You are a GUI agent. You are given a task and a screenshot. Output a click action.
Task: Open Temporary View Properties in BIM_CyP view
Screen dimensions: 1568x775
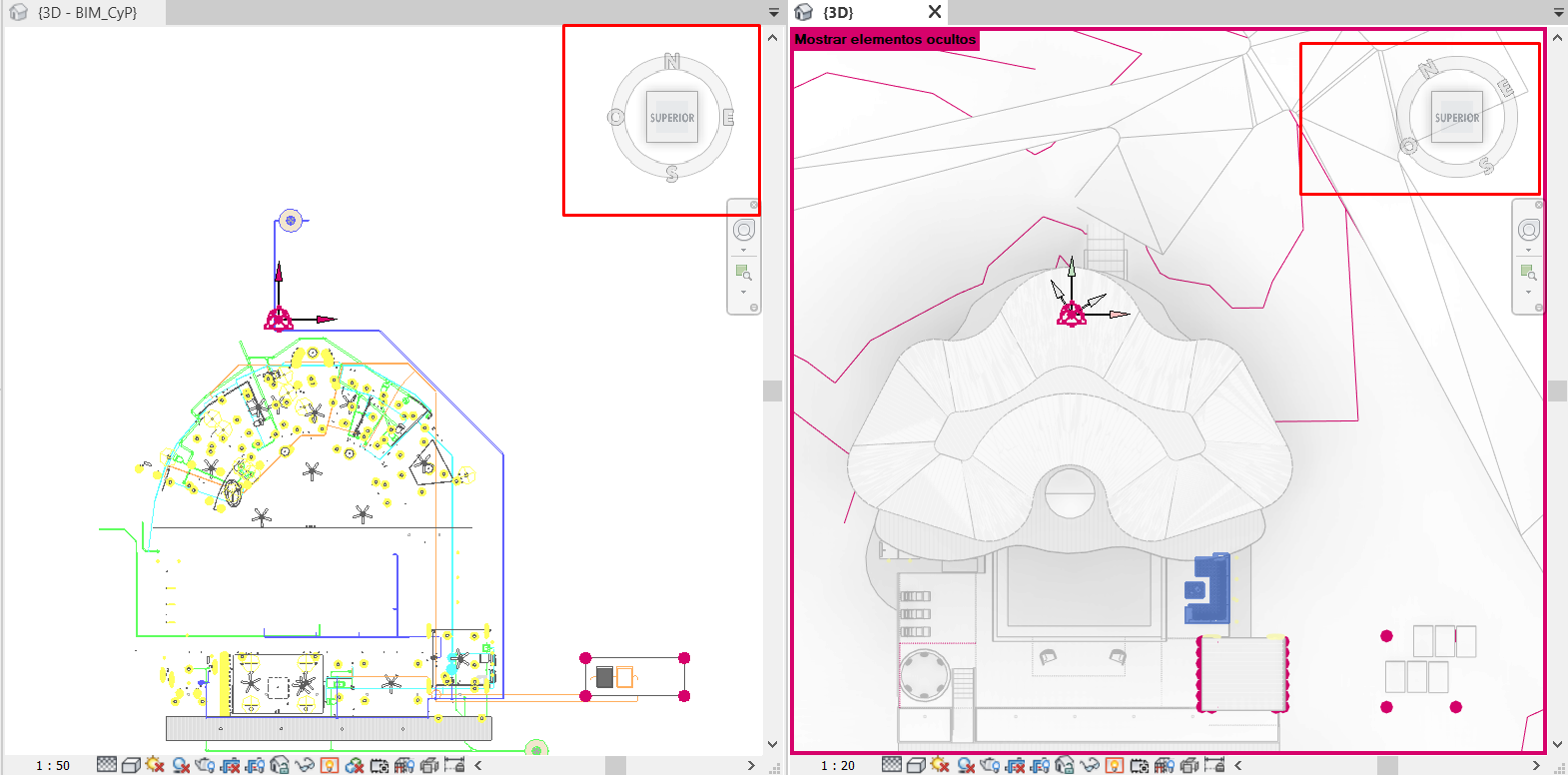(x=379, y=765)
